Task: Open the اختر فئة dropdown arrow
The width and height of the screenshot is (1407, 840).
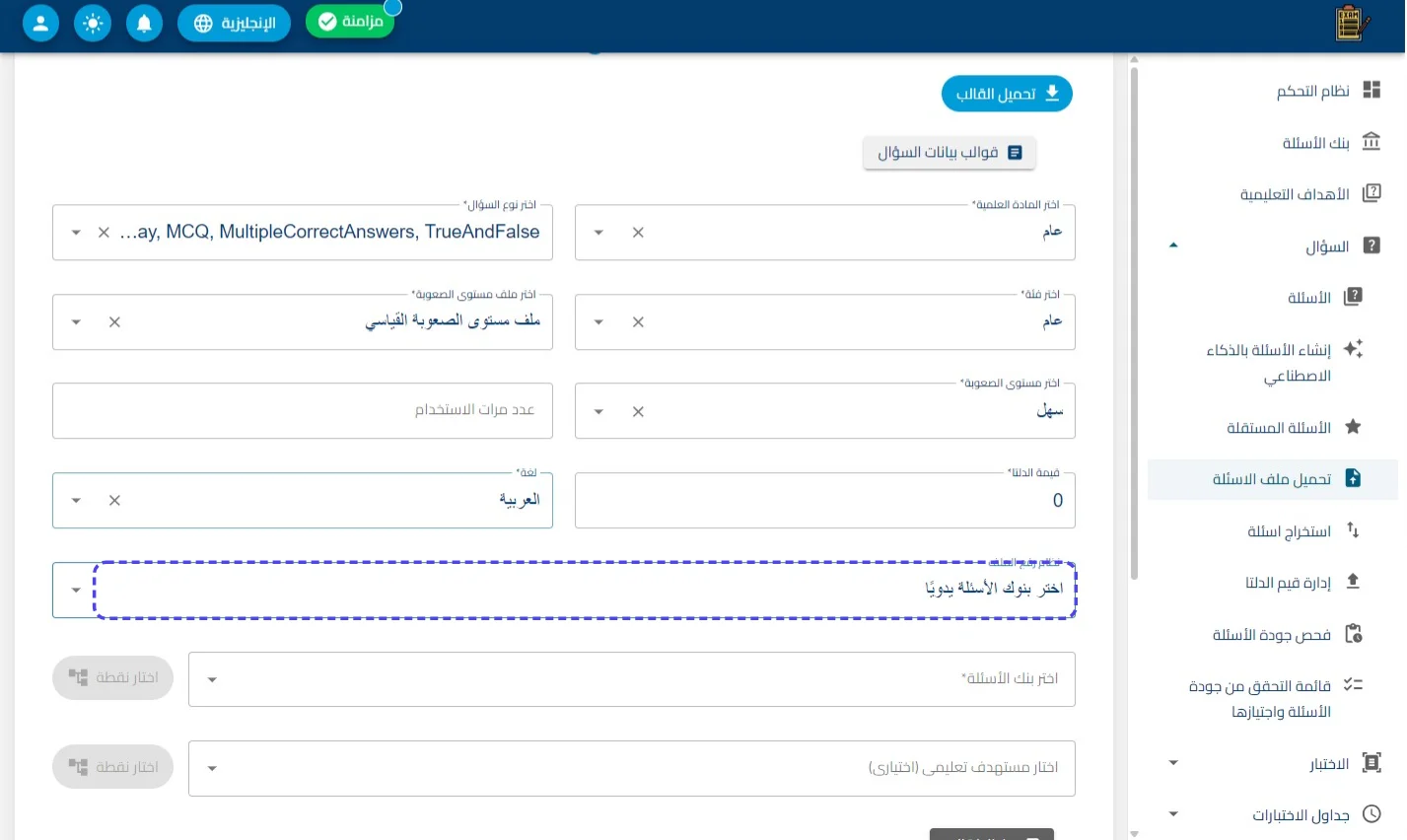Action: 598,322
